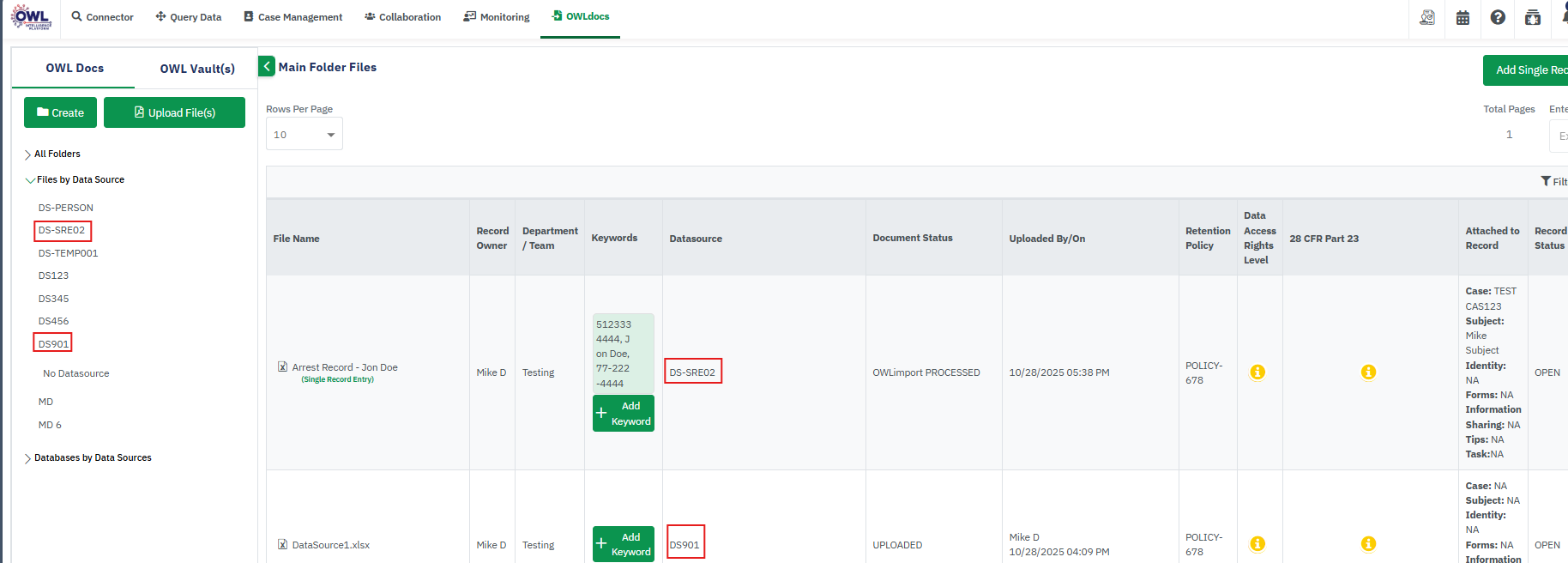The image size is (1568, 563).
Task: Select DS-SRE02 in the data source tree
Action: tap(62, 230)
